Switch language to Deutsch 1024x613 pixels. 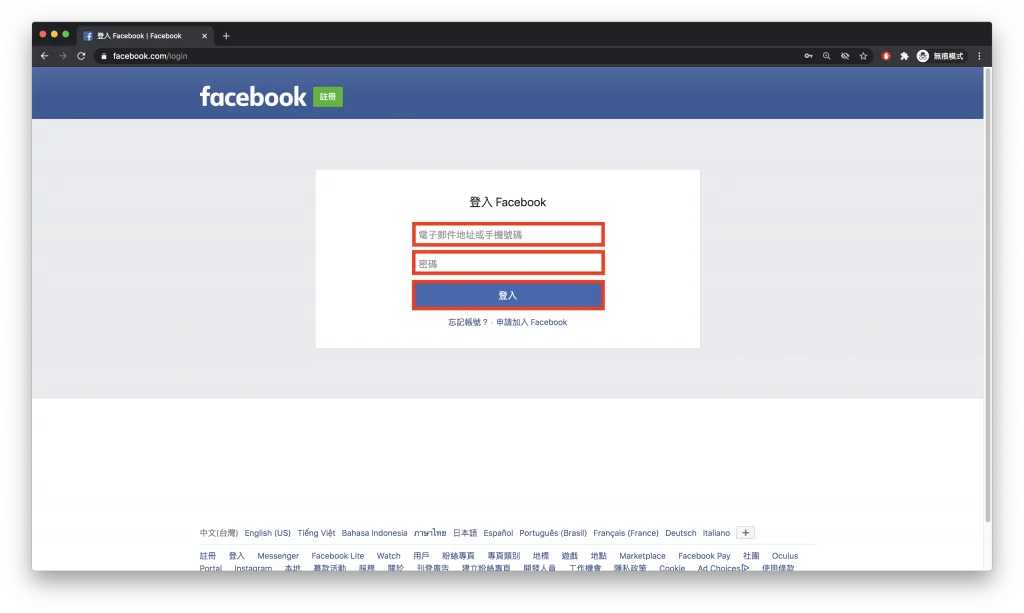pos(680,533)
